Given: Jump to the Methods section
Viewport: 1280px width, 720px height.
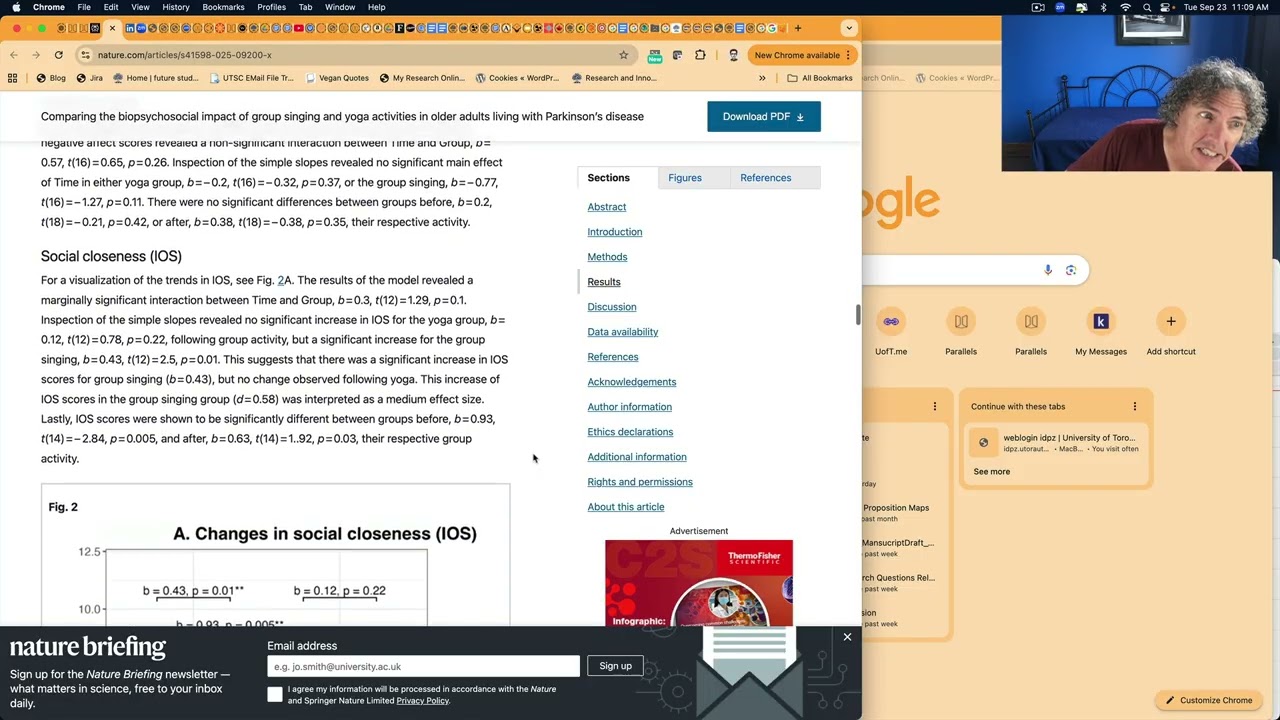Looking at the screenshot, I should (607, 257).
